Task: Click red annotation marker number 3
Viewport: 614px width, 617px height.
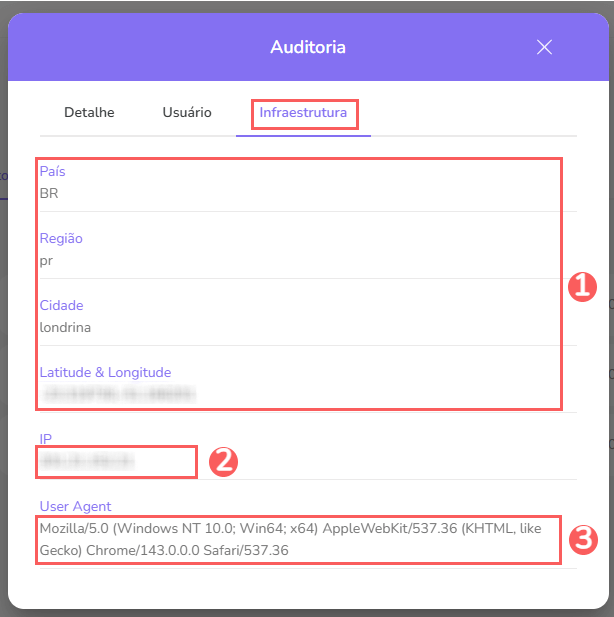Action: 582,540
